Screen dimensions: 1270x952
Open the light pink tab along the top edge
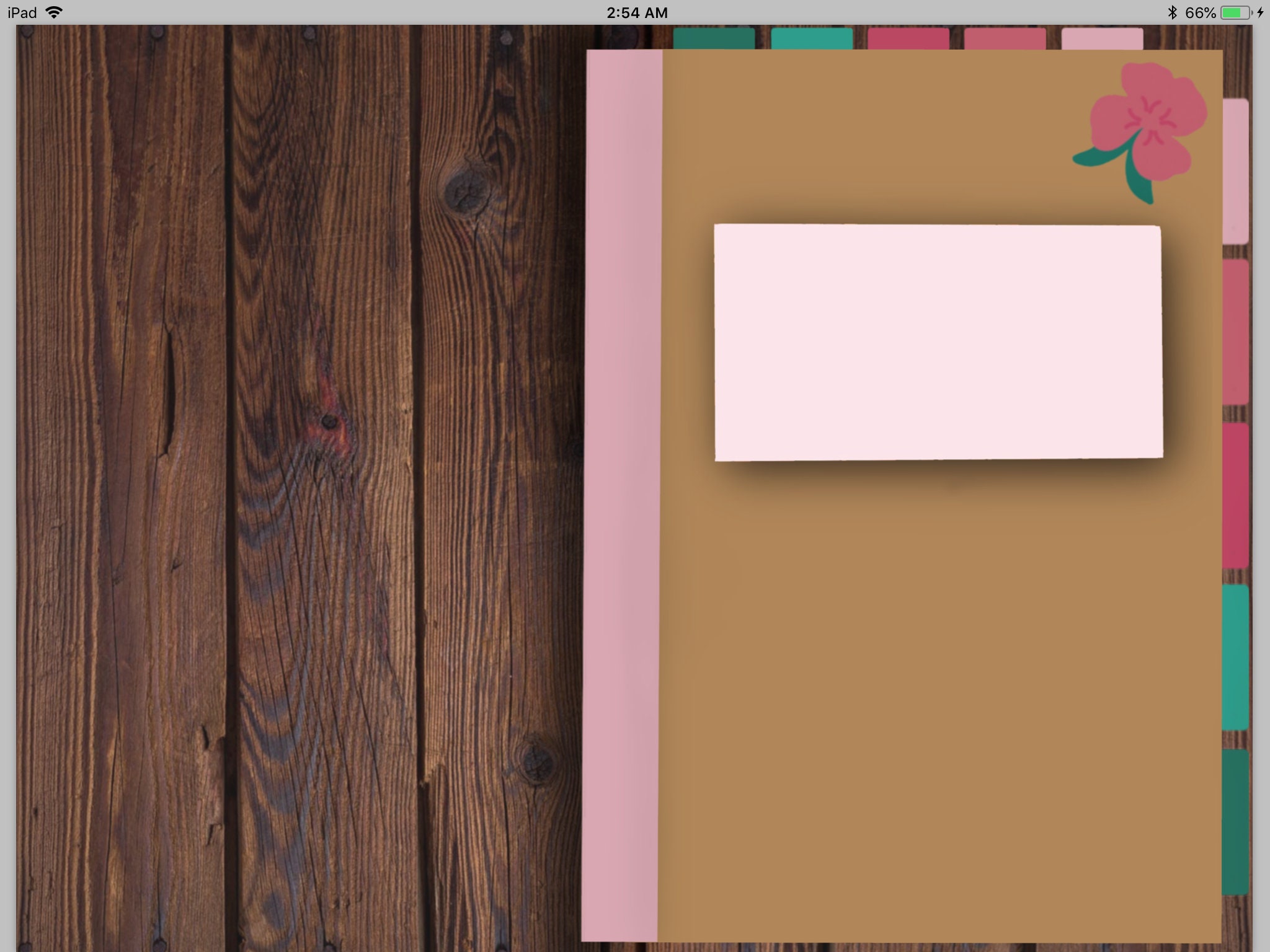click(x=1102, y=38)
